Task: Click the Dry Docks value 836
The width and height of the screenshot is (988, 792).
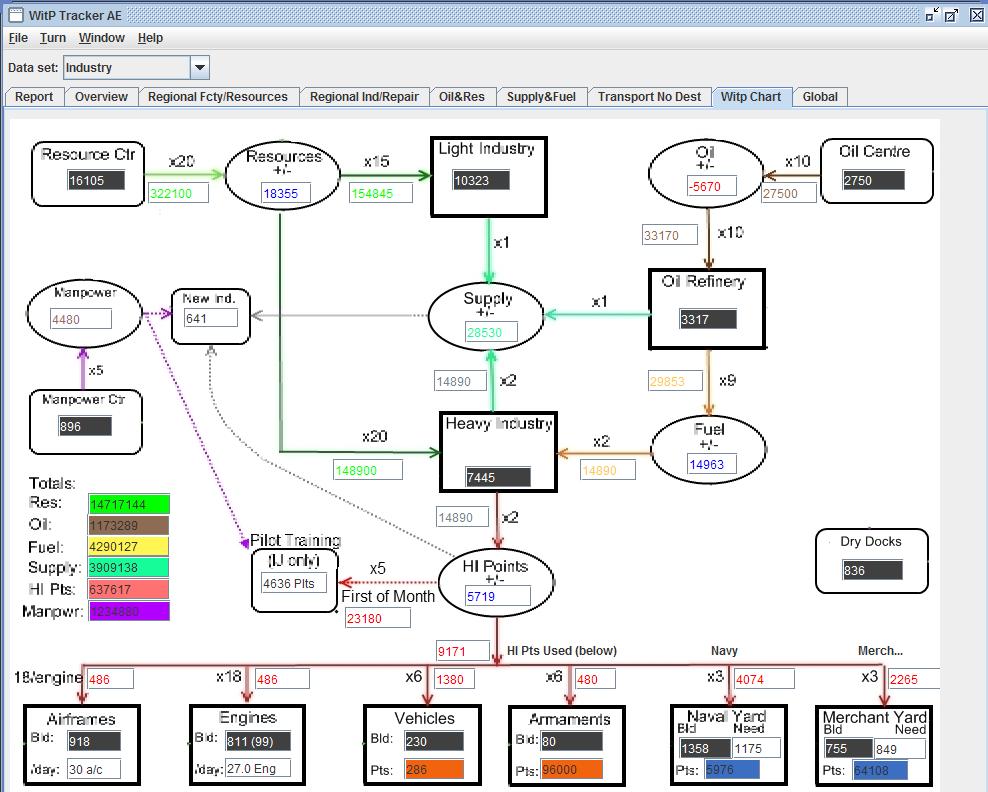Action: [x=872, y=570]
